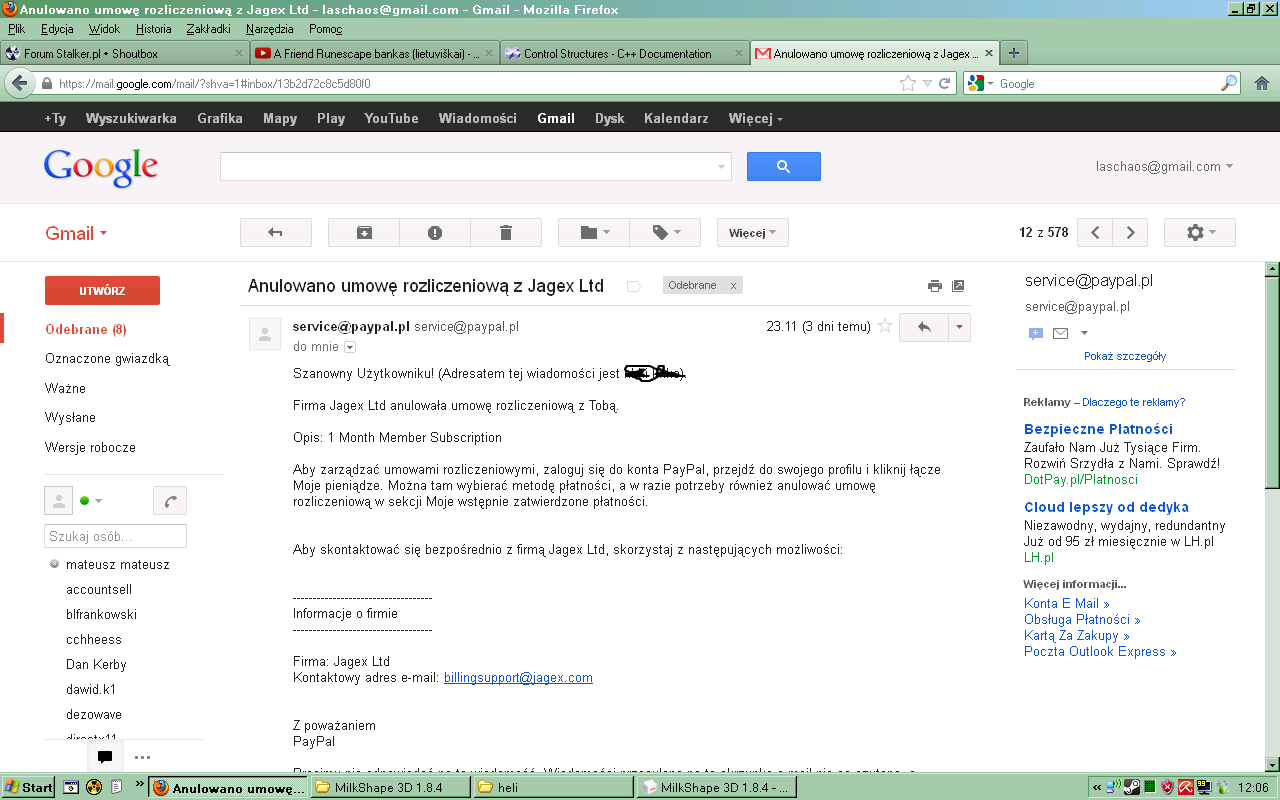This screenshot has height=800, width=1280.
Task: Click the chat bubble icon at bottom
Action: pos(105,756)
